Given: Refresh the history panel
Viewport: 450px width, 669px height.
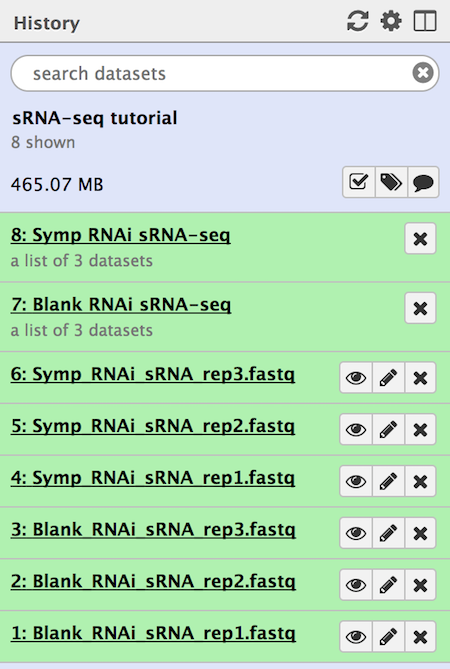Looking at the screenshot, I should coord(357,21).
